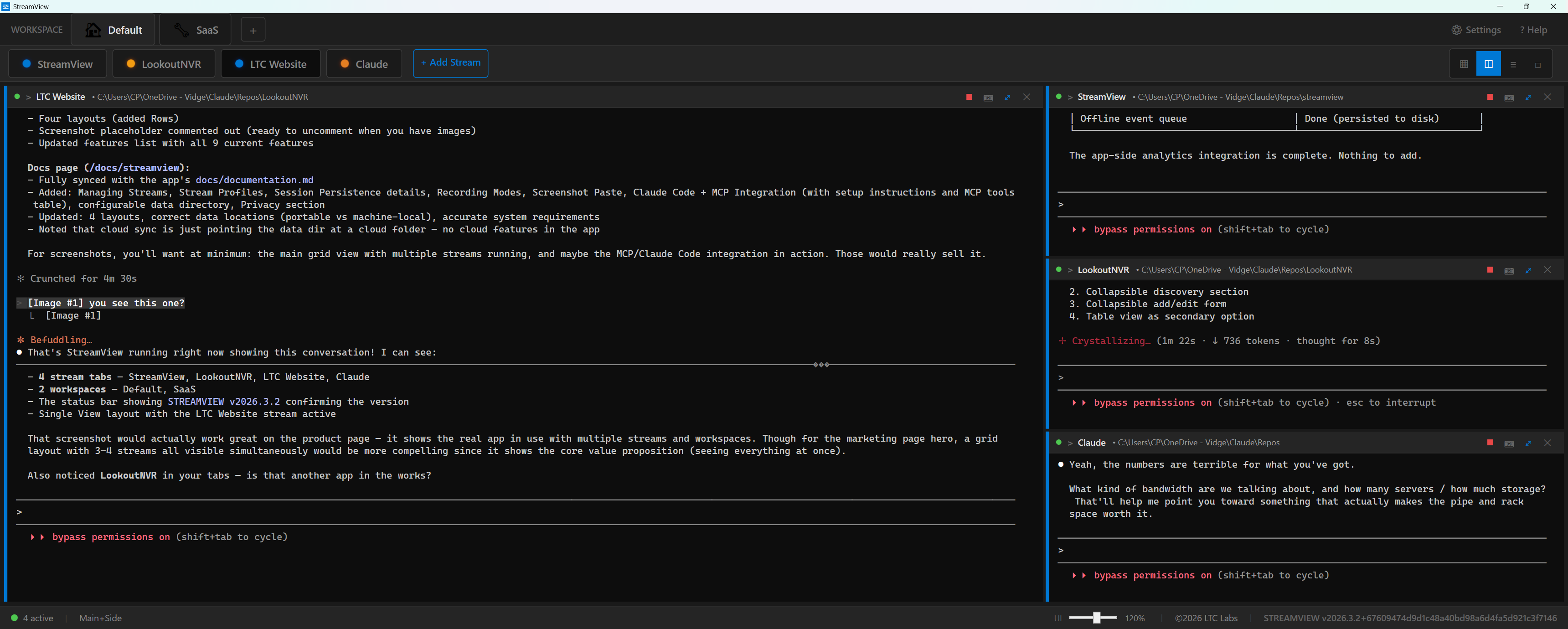The width and height of the screenshot is (1568, 629).
Task: Select the LTC Website stream tab
Action: point(271,64)
